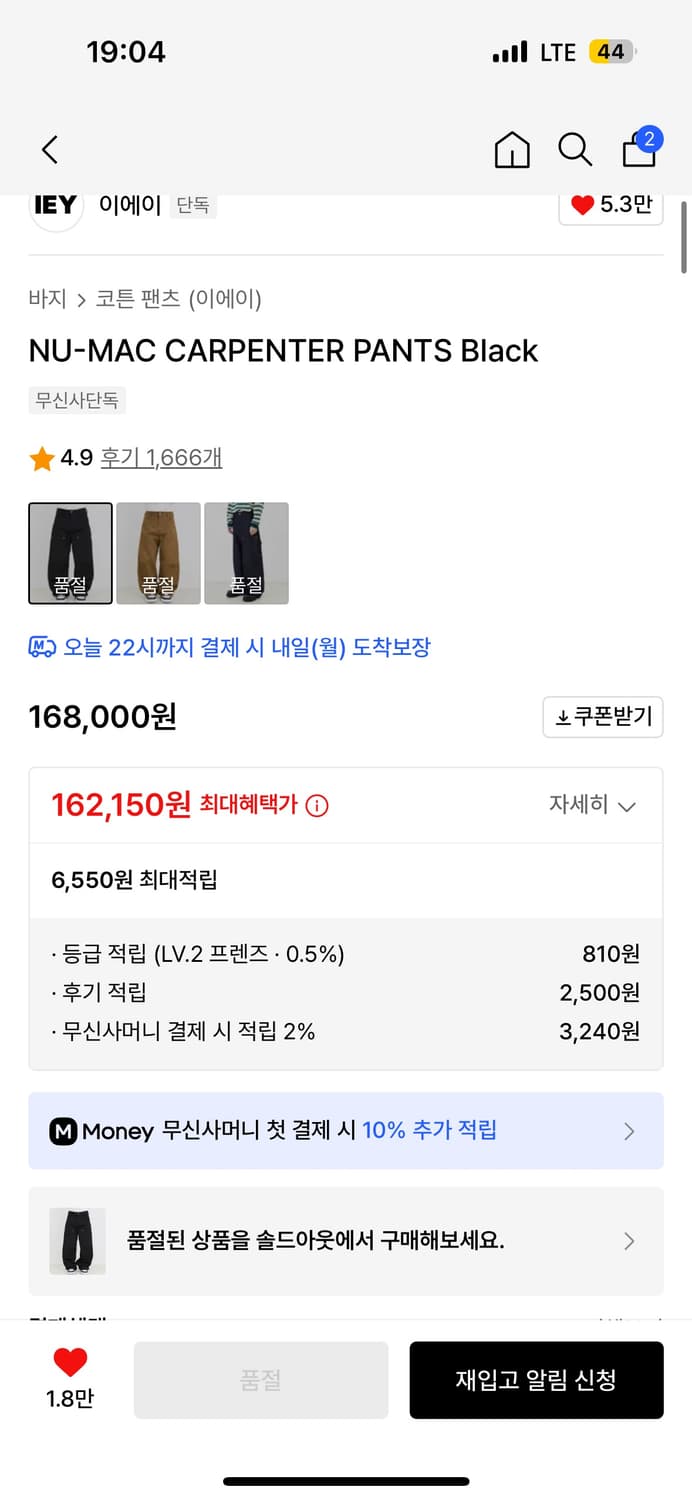This screenshot has width=692, height=1500.
Task: Click the delivery truck icon
Action: point(41,646)
